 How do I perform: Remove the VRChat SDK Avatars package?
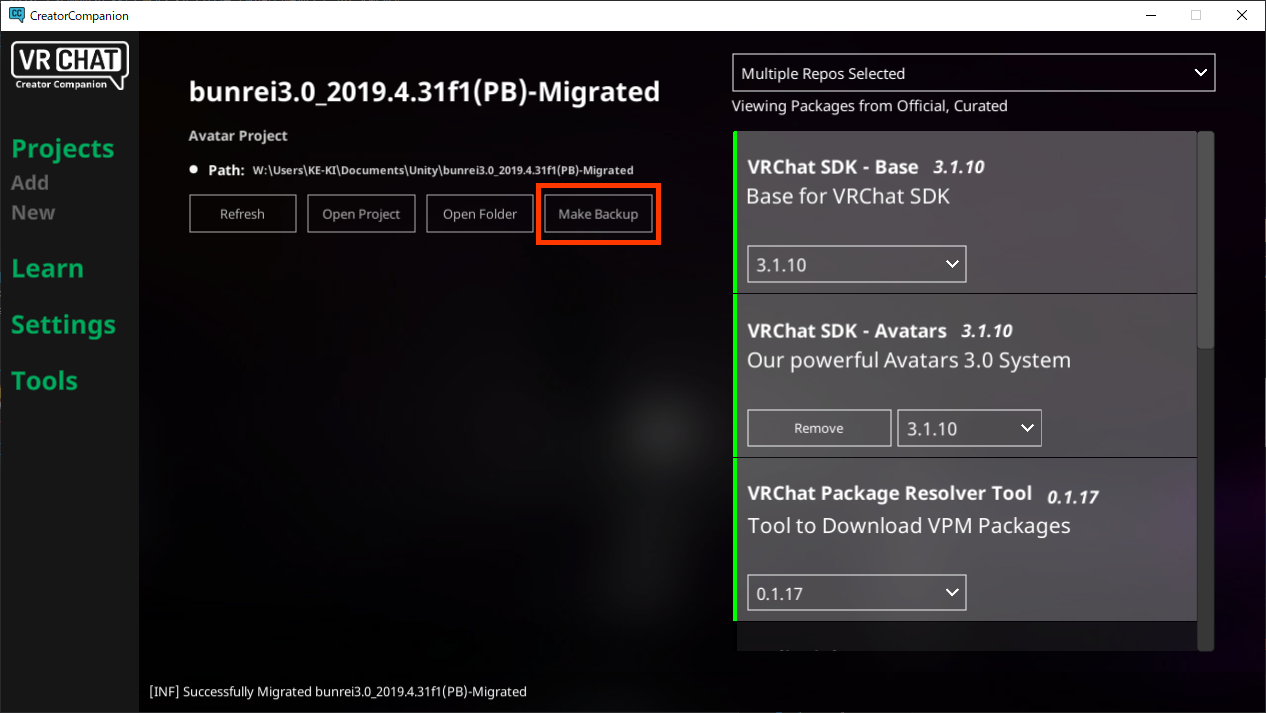818,428
